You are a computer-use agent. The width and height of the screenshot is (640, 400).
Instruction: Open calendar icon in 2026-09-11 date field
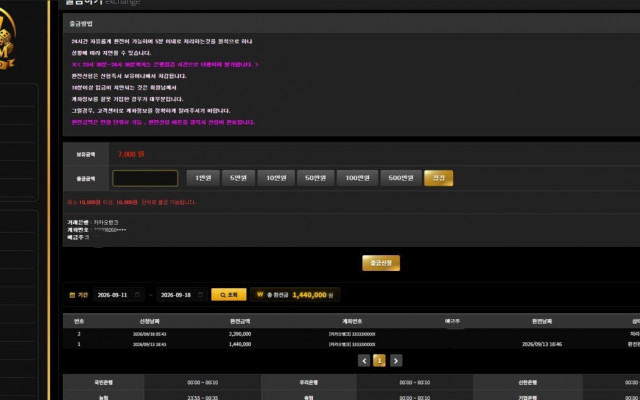[137, 295]
